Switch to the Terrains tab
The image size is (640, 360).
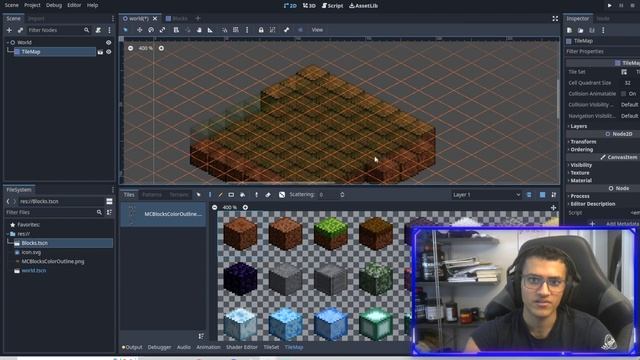click(179, 195)
